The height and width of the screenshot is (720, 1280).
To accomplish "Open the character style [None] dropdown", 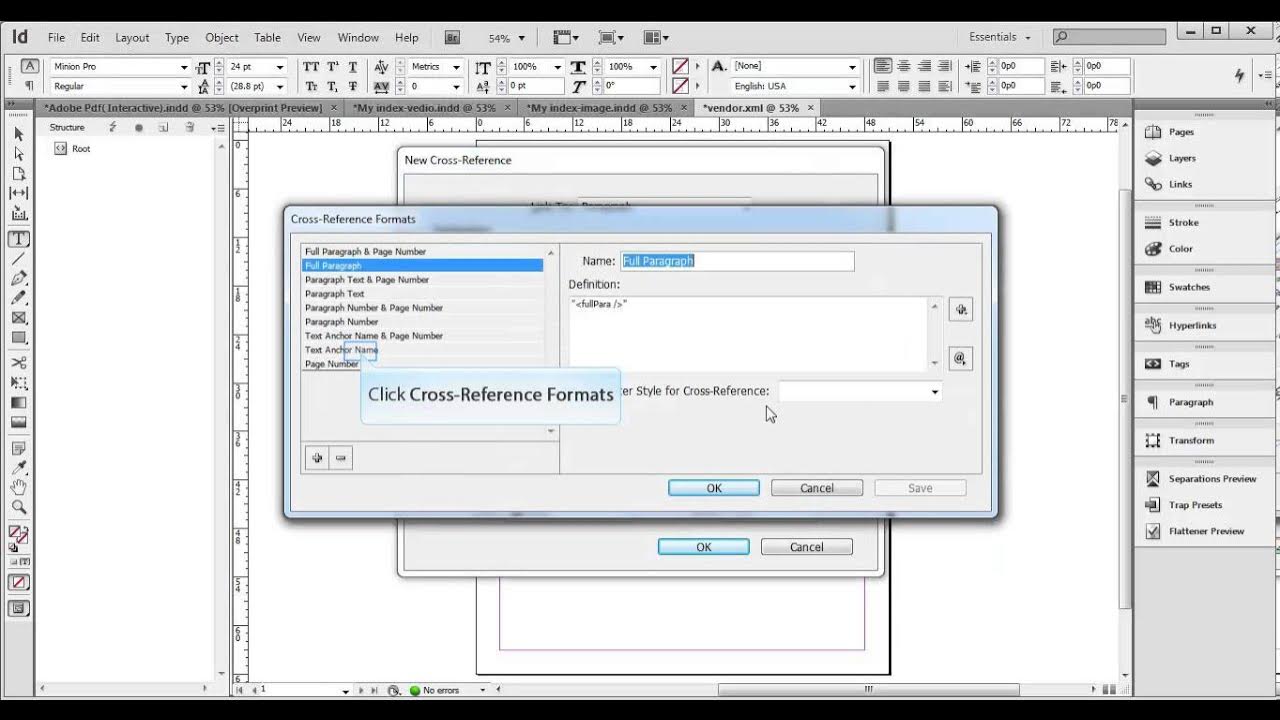I will tap(852, 67).
